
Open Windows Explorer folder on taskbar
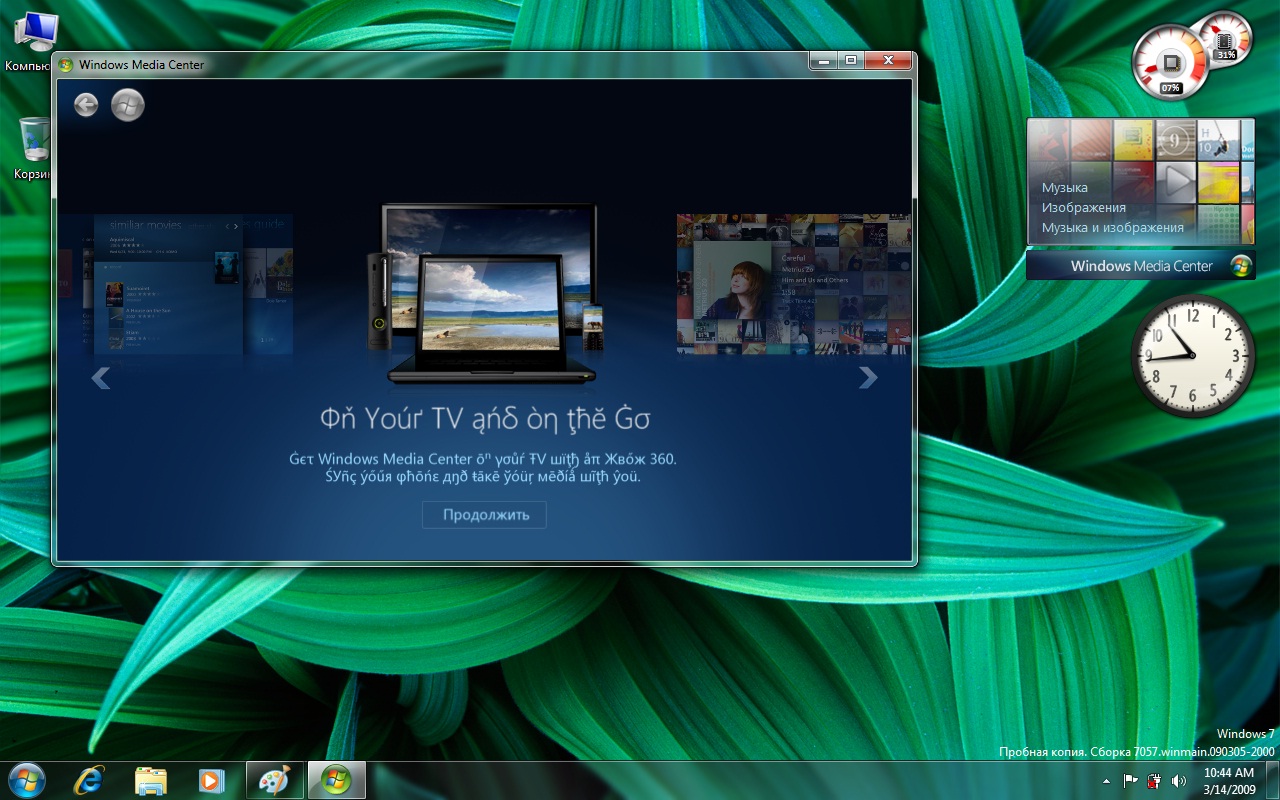(x=150, y=780)
